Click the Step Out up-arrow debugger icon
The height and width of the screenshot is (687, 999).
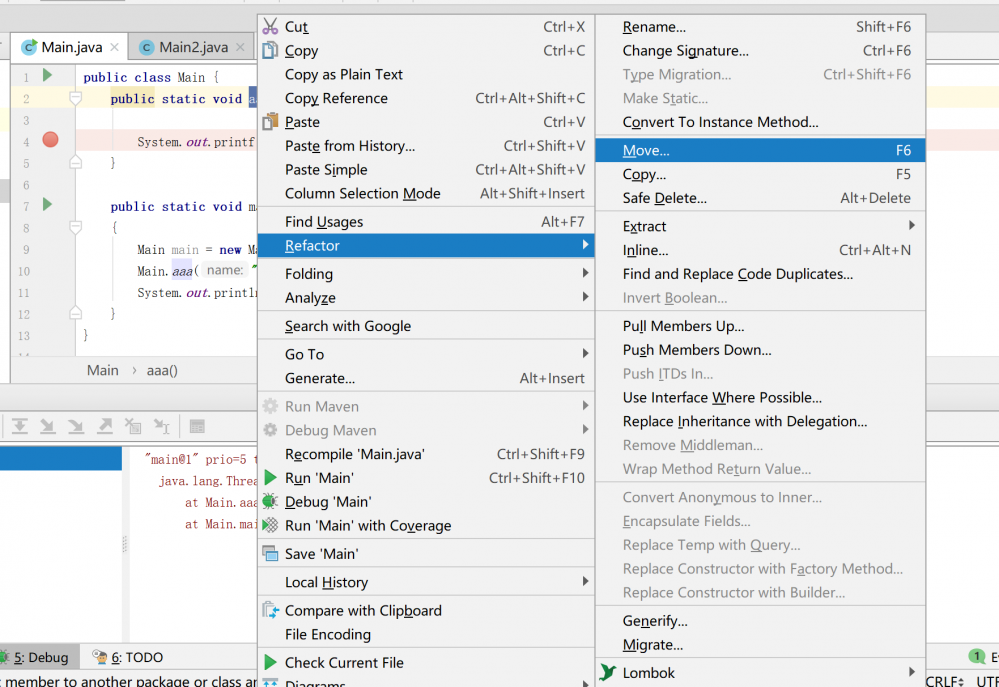tap(103, 426)
